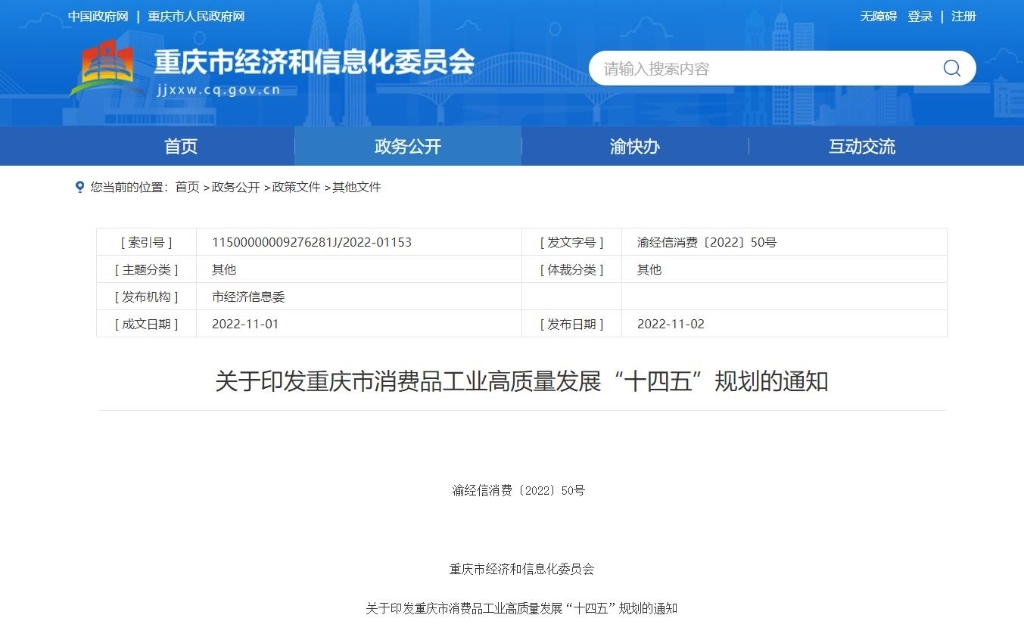Select the 政务公开 navigation tab
Screen dimensions: 1024x643
(x=408, y=147)
